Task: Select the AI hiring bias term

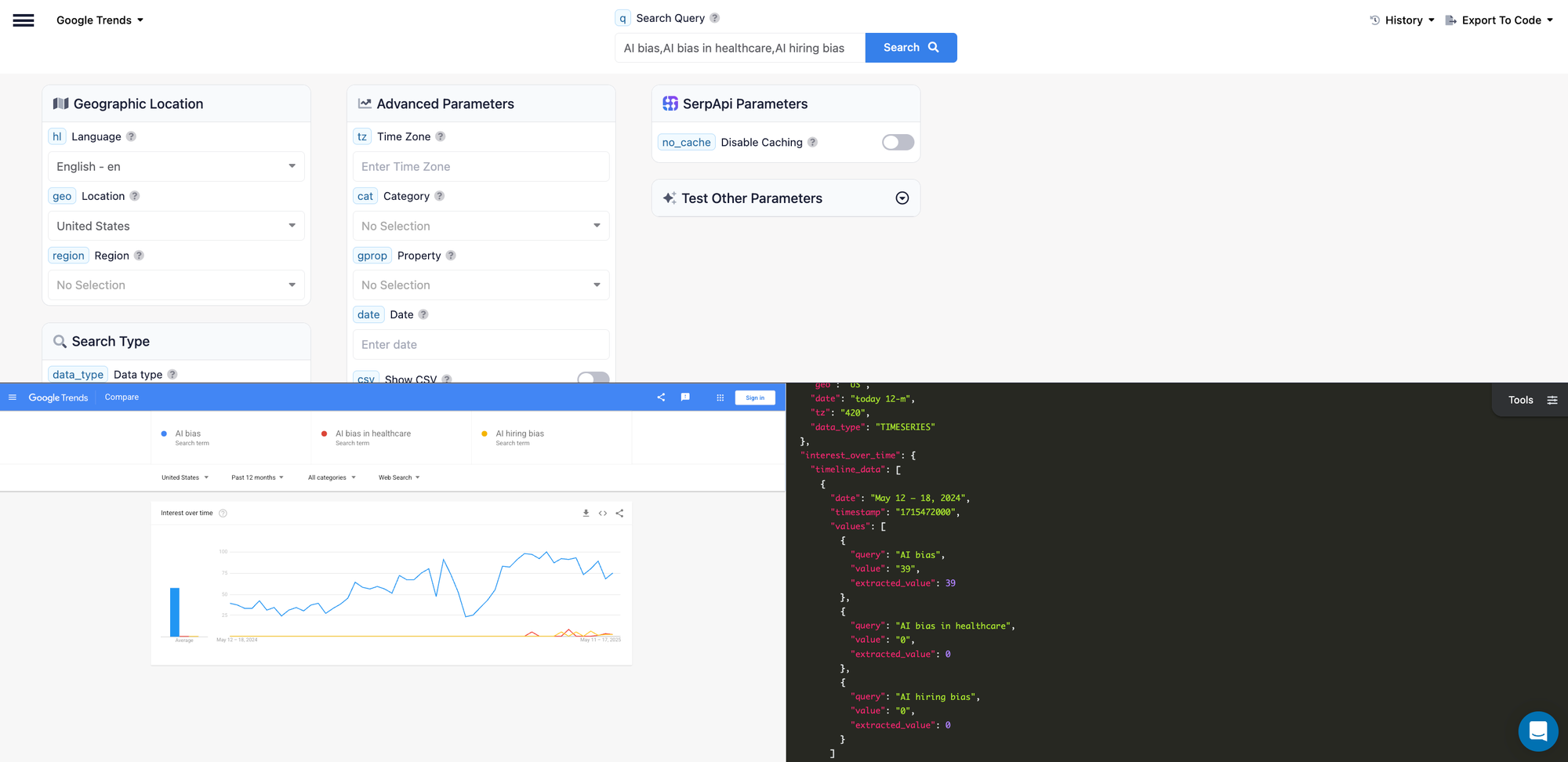Action: coord(551,437)
